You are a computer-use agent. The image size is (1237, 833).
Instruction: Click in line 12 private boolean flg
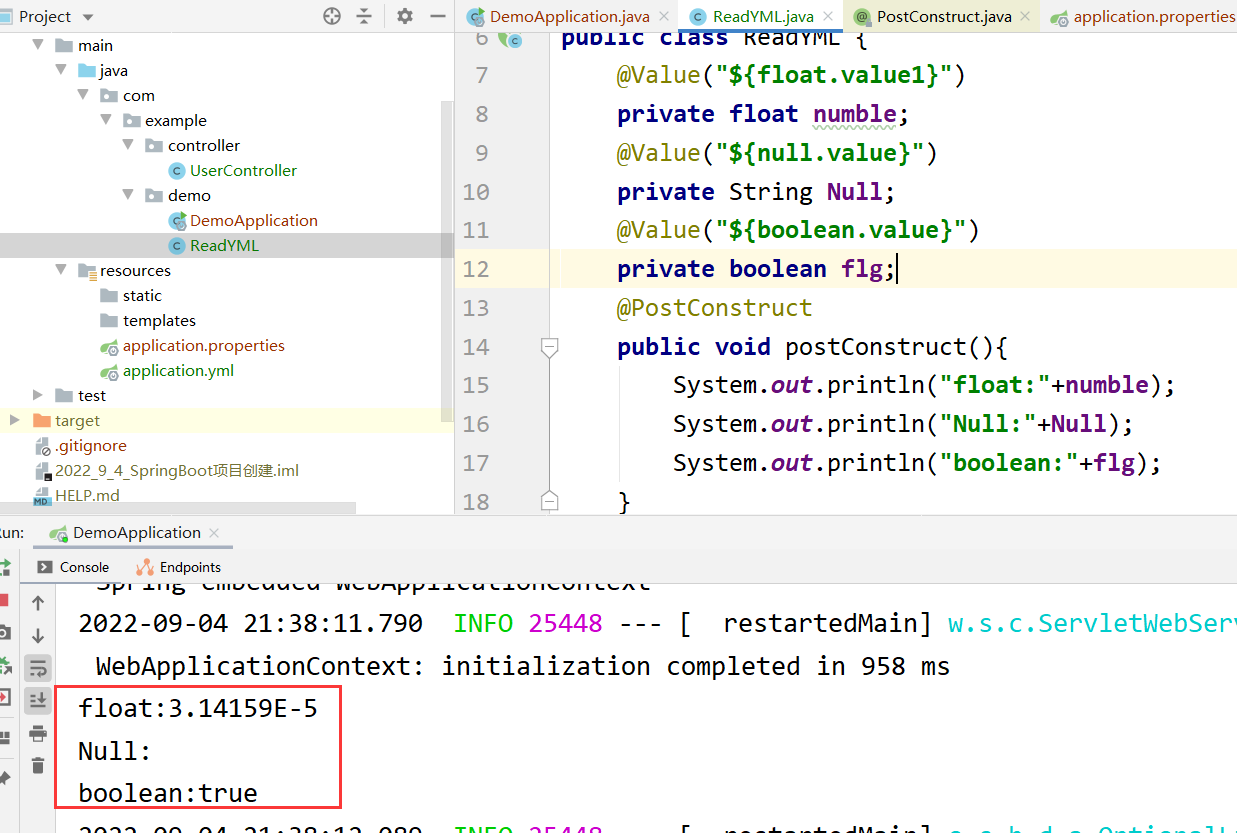coord(757,269)
